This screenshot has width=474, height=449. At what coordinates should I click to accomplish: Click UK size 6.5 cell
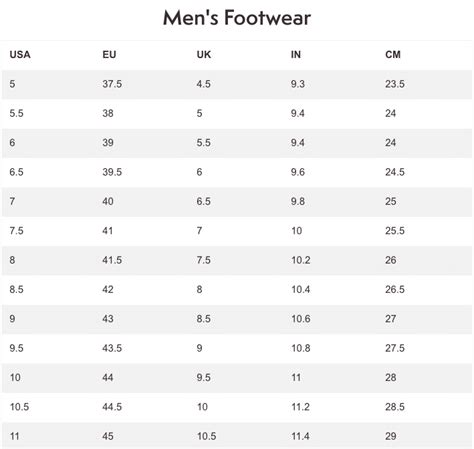pyautogui.click(x=203, y=201)
